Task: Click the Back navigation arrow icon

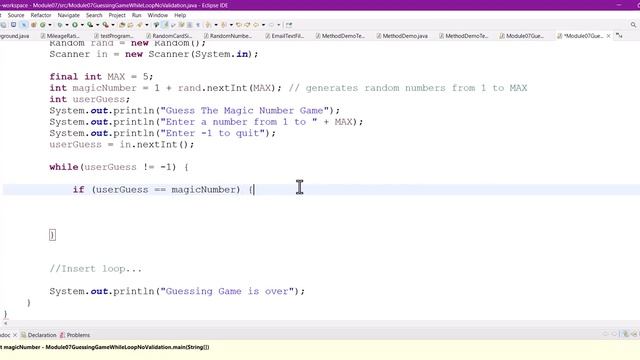Action: [256, 25]
